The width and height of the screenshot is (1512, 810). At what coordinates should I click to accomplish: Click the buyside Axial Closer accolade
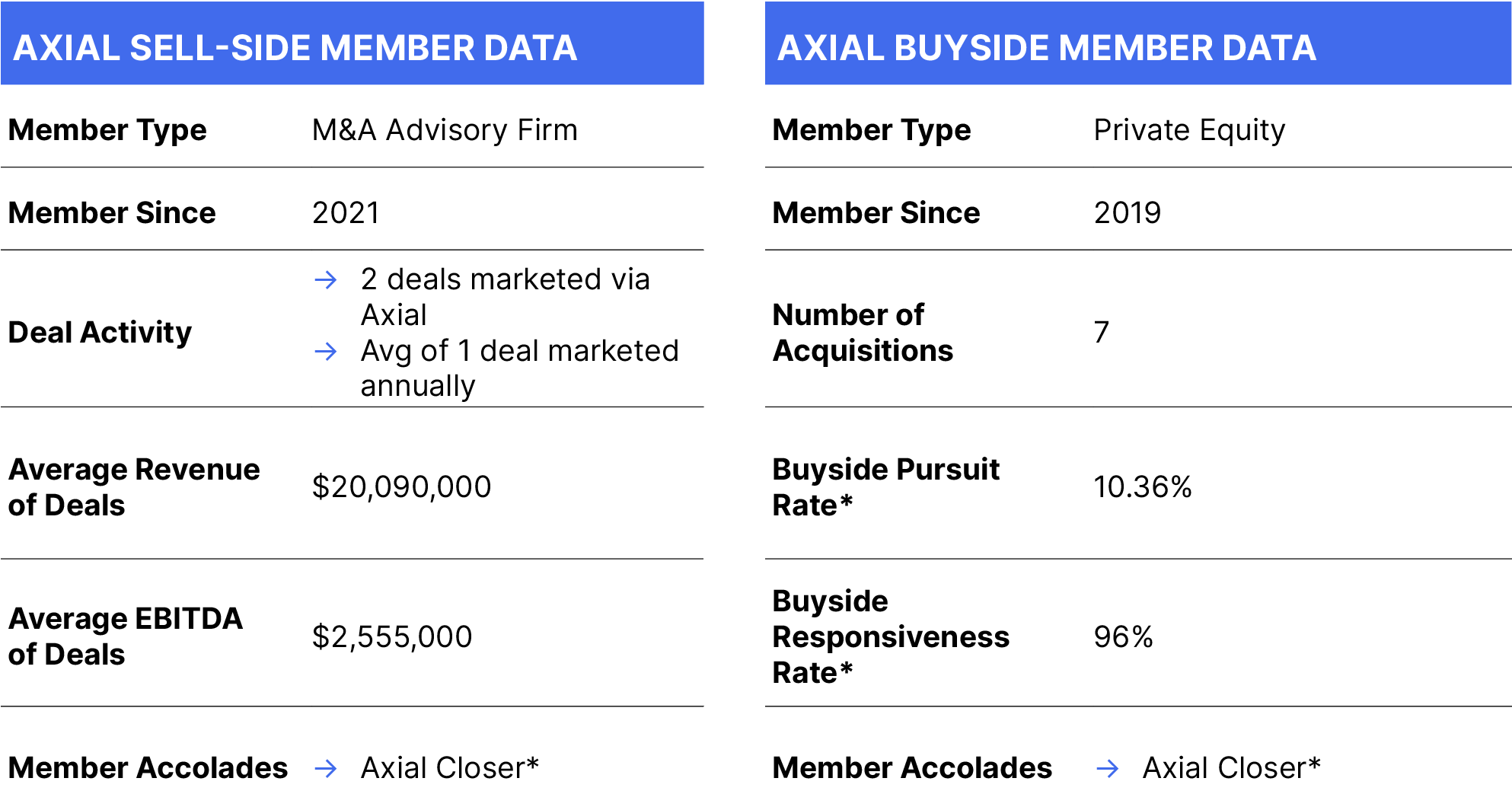1232,767
